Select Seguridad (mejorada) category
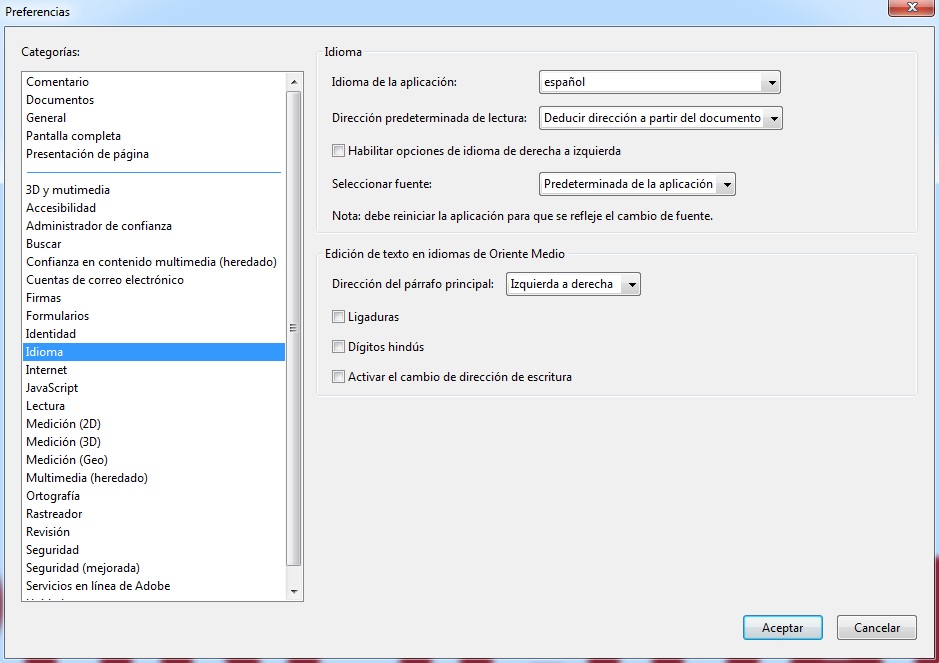Viewport: 939px width, 663px height. pos(83,567)
